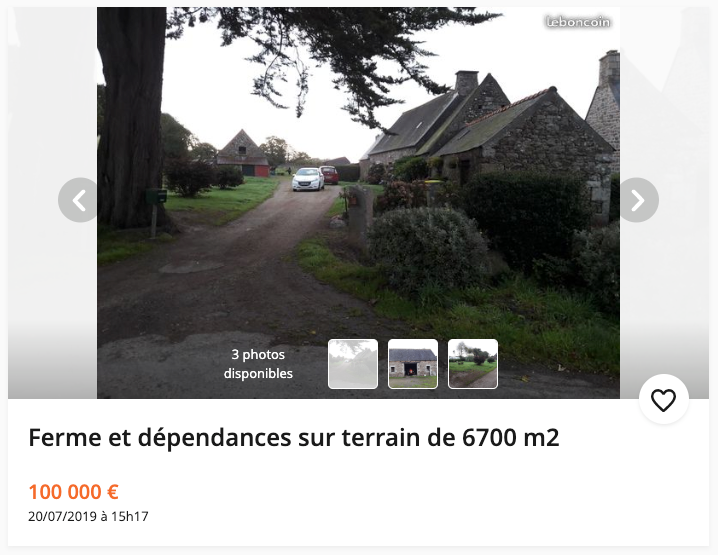Click the green mailbox beside the tree

[x=156, y=196]
